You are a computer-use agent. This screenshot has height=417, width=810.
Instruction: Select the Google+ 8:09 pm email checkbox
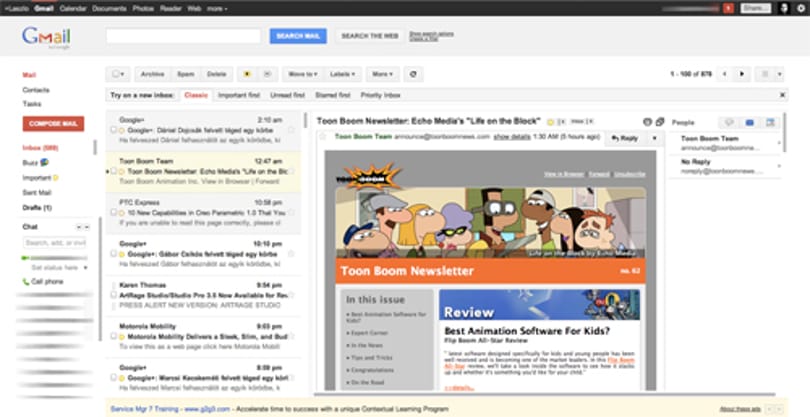click(114, 378)
